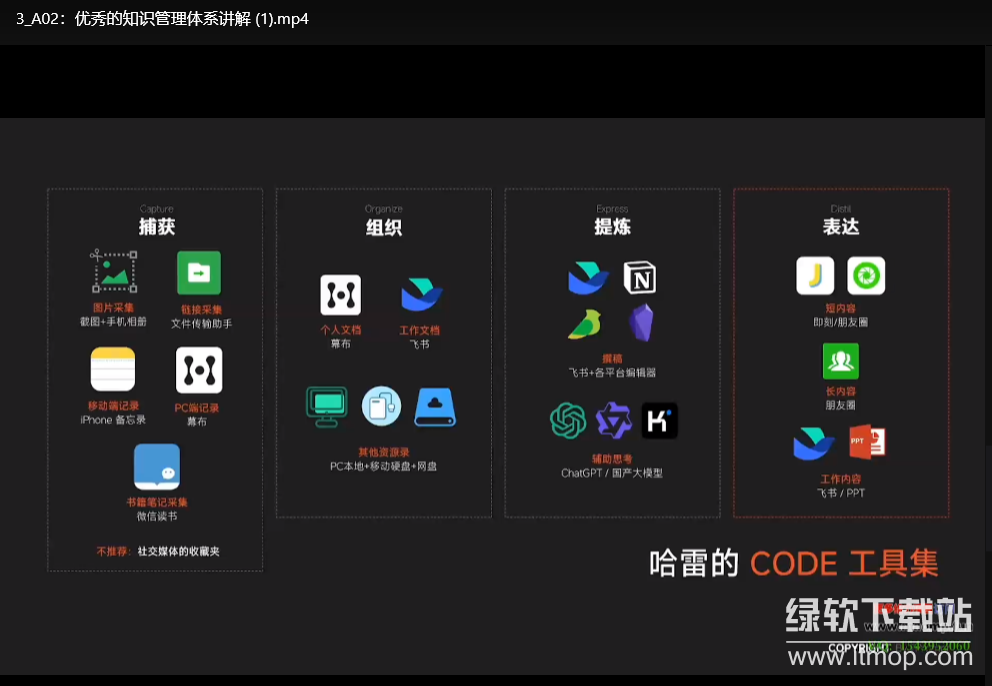Select the 飞书 icon above 工作文档
Image resolution: width=992 pixels, height=686 pixels.
pyautogui.click(x=421, y=295)
